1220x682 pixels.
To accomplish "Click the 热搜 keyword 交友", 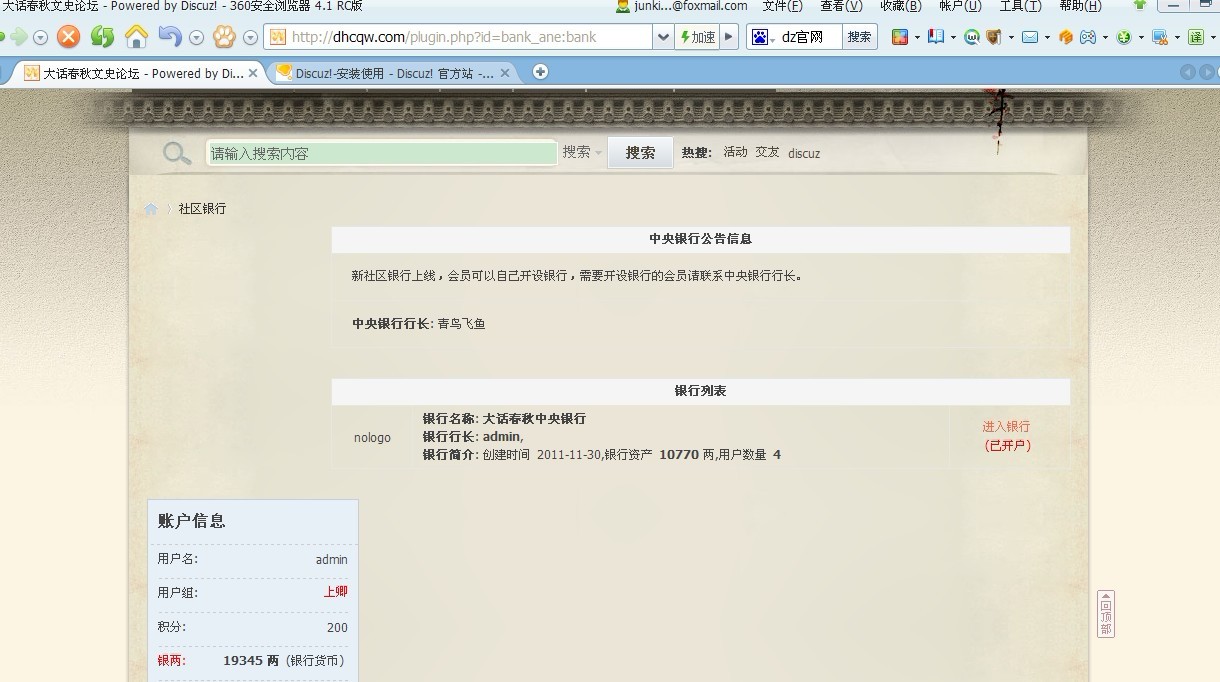I will click(767, 152).
